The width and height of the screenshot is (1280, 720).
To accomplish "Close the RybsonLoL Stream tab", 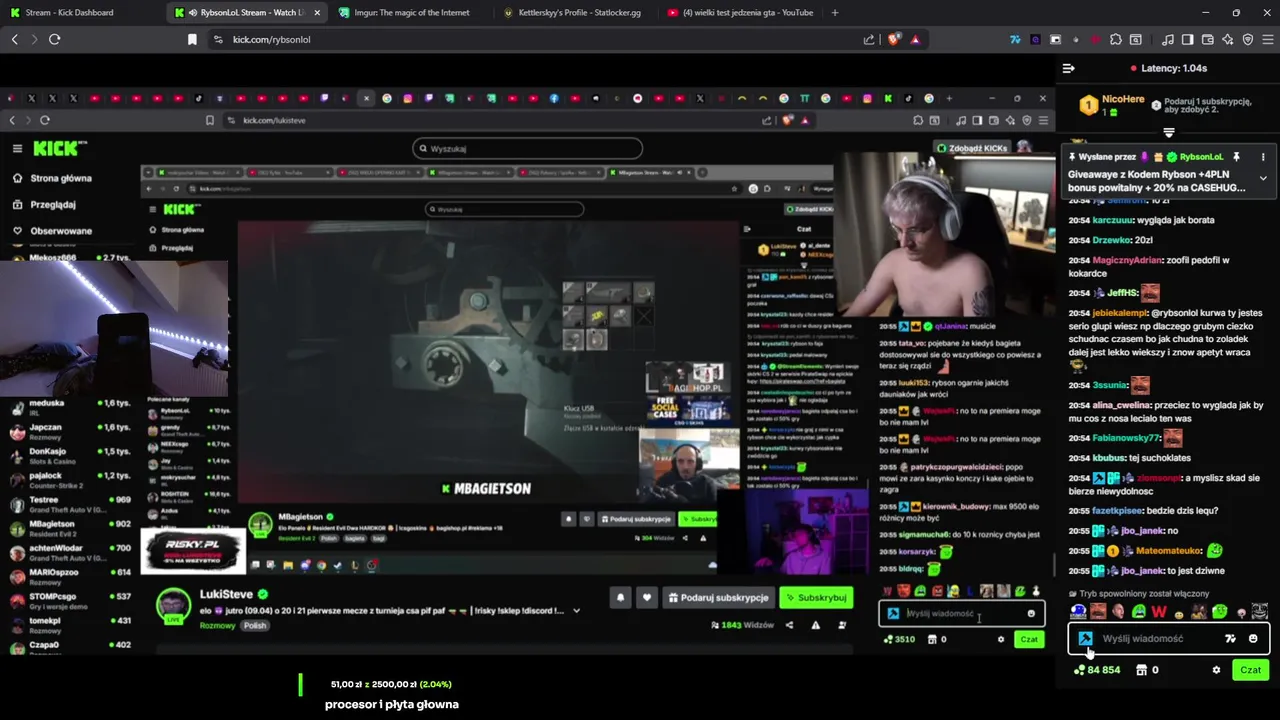I will 317,13.
